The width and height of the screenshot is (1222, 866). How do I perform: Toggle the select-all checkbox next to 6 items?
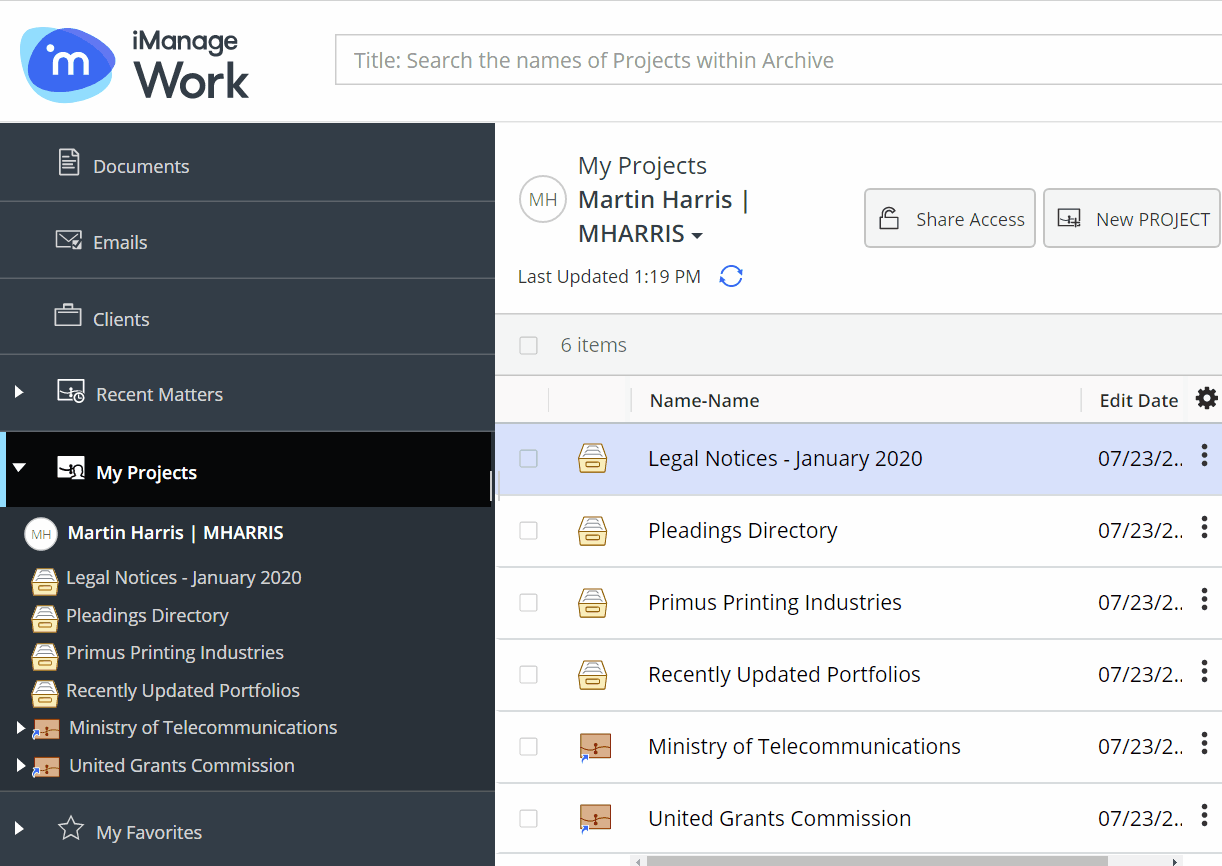[x=528, y=345]
